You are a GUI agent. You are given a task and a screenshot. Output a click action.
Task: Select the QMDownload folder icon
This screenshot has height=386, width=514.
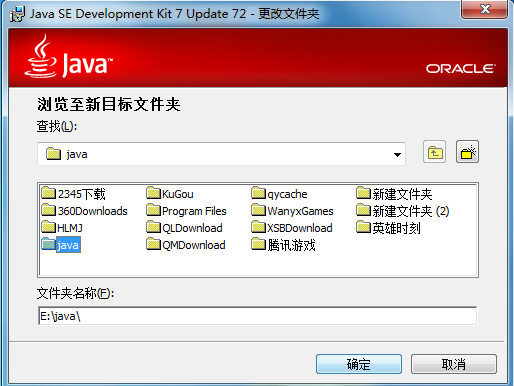click(x=154, y=244)
